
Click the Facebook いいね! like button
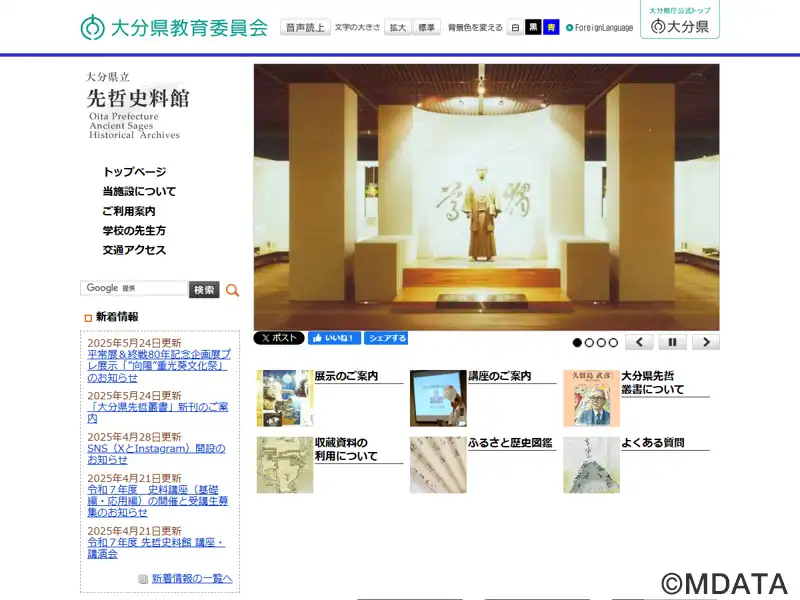(x=334, y=338)
